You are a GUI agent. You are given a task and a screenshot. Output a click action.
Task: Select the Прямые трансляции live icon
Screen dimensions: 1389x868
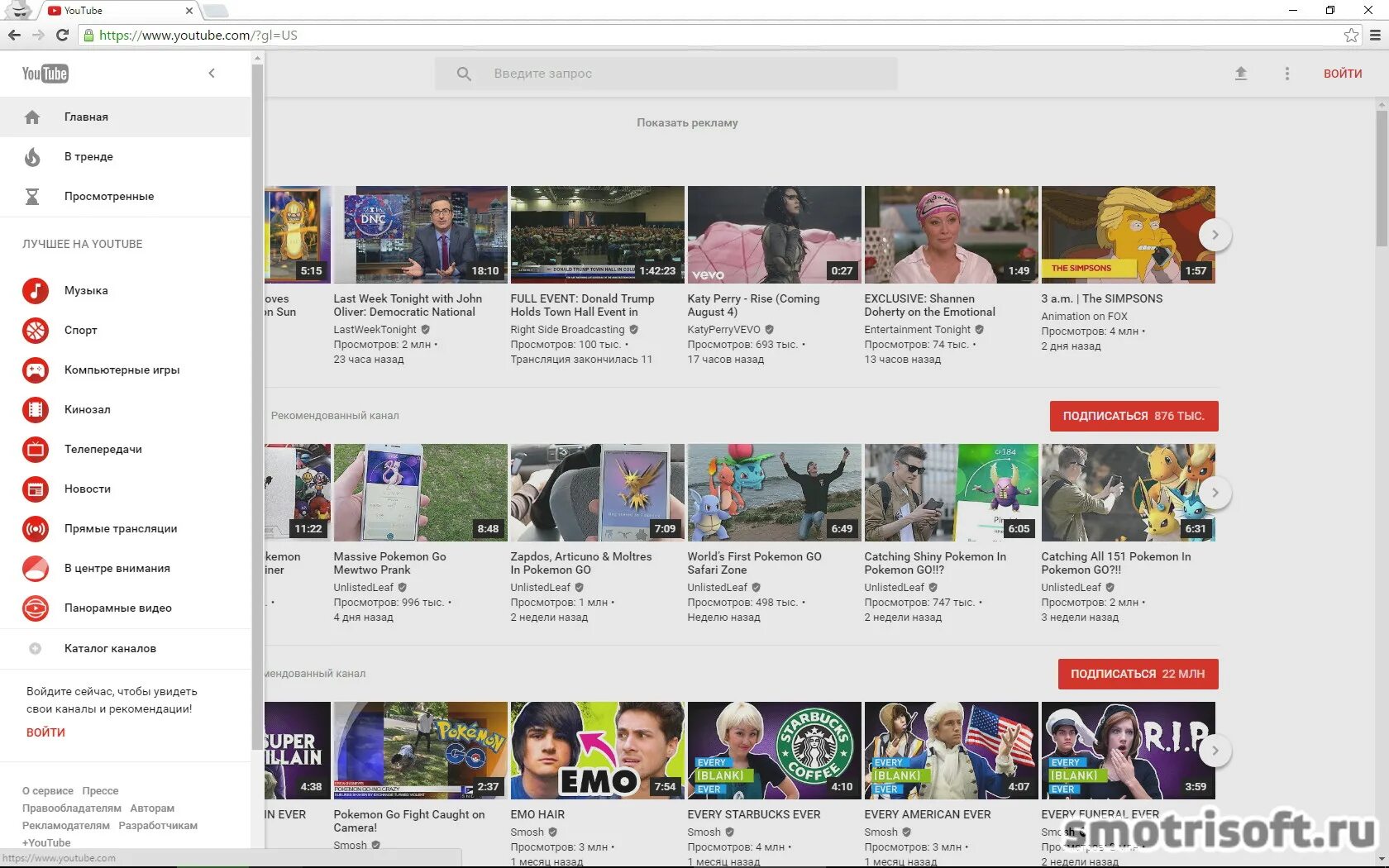pyautogui.click(x=35, y=528)
